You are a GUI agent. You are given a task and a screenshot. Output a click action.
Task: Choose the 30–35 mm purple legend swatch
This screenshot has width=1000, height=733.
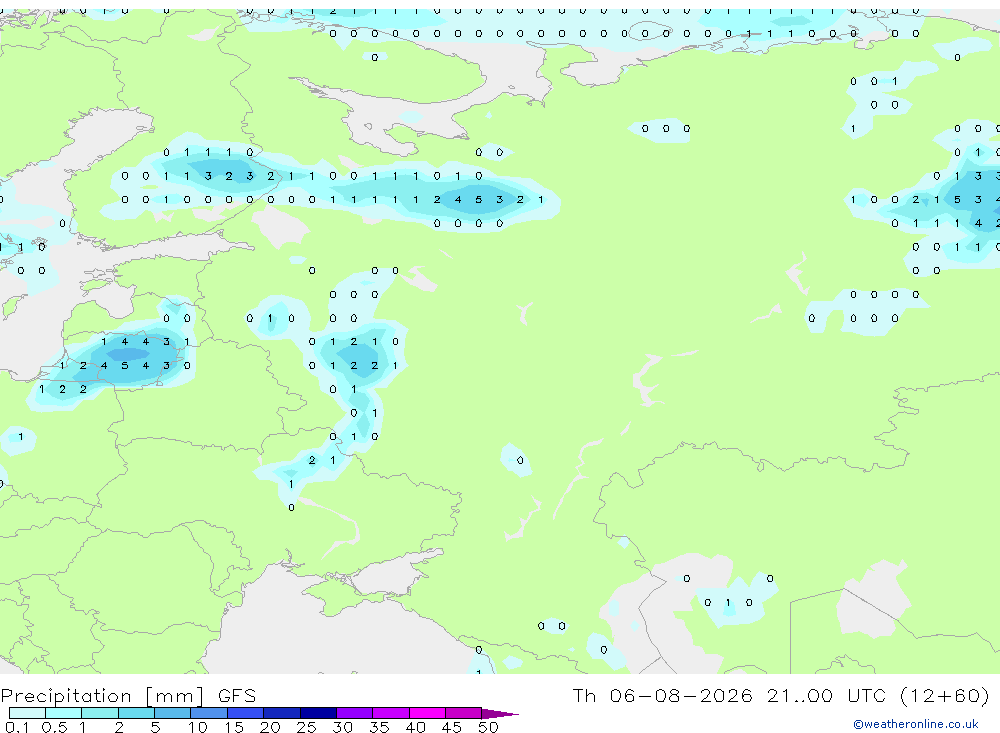(355, 713)
